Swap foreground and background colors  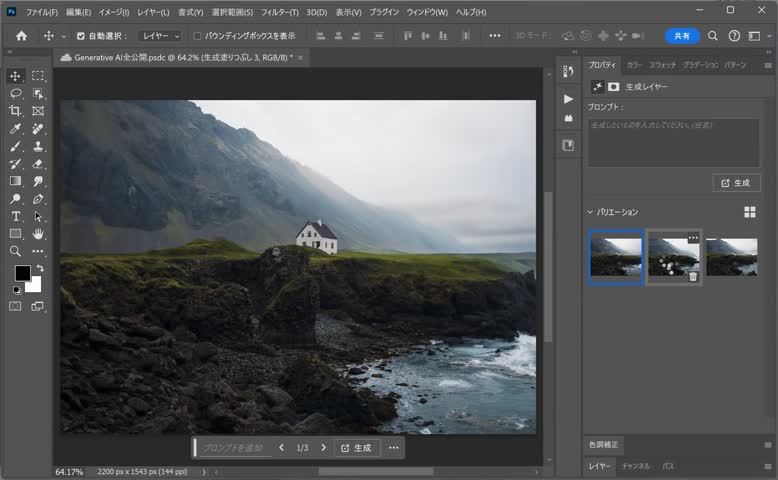(x=40, y=269)
